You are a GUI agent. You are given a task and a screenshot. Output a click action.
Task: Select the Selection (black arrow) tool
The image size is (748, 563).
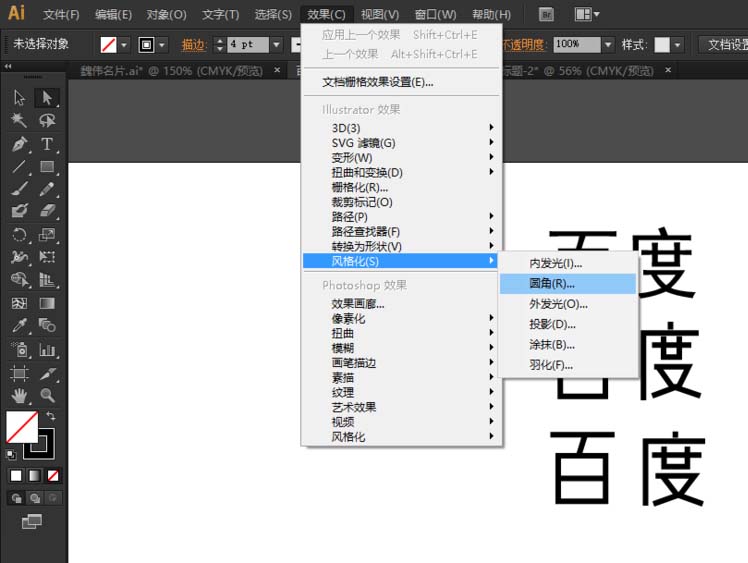(20, 97)
